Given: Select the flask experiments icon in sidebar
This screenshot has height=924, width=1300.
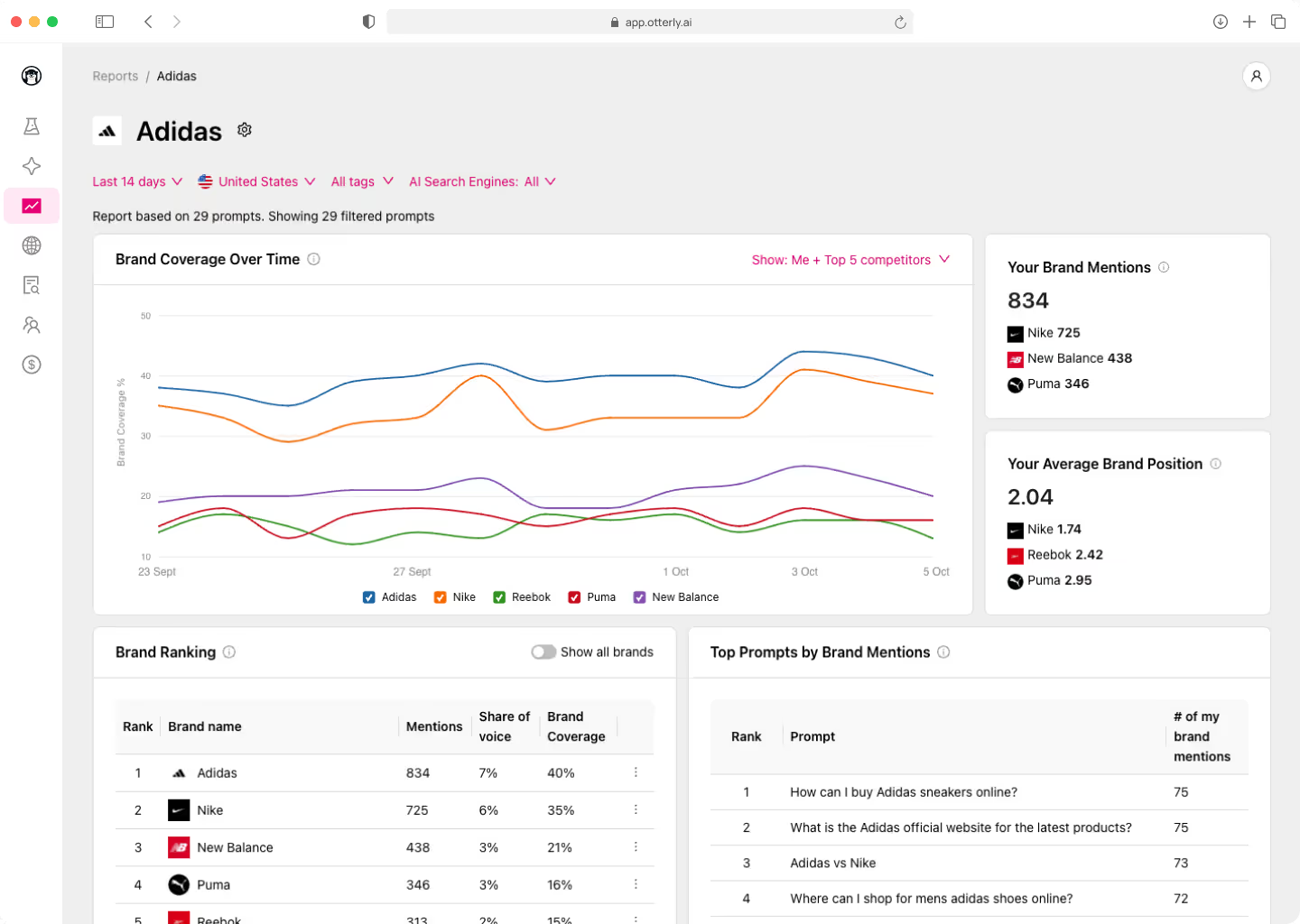Looking at the screenshot, I should [31, 126].
